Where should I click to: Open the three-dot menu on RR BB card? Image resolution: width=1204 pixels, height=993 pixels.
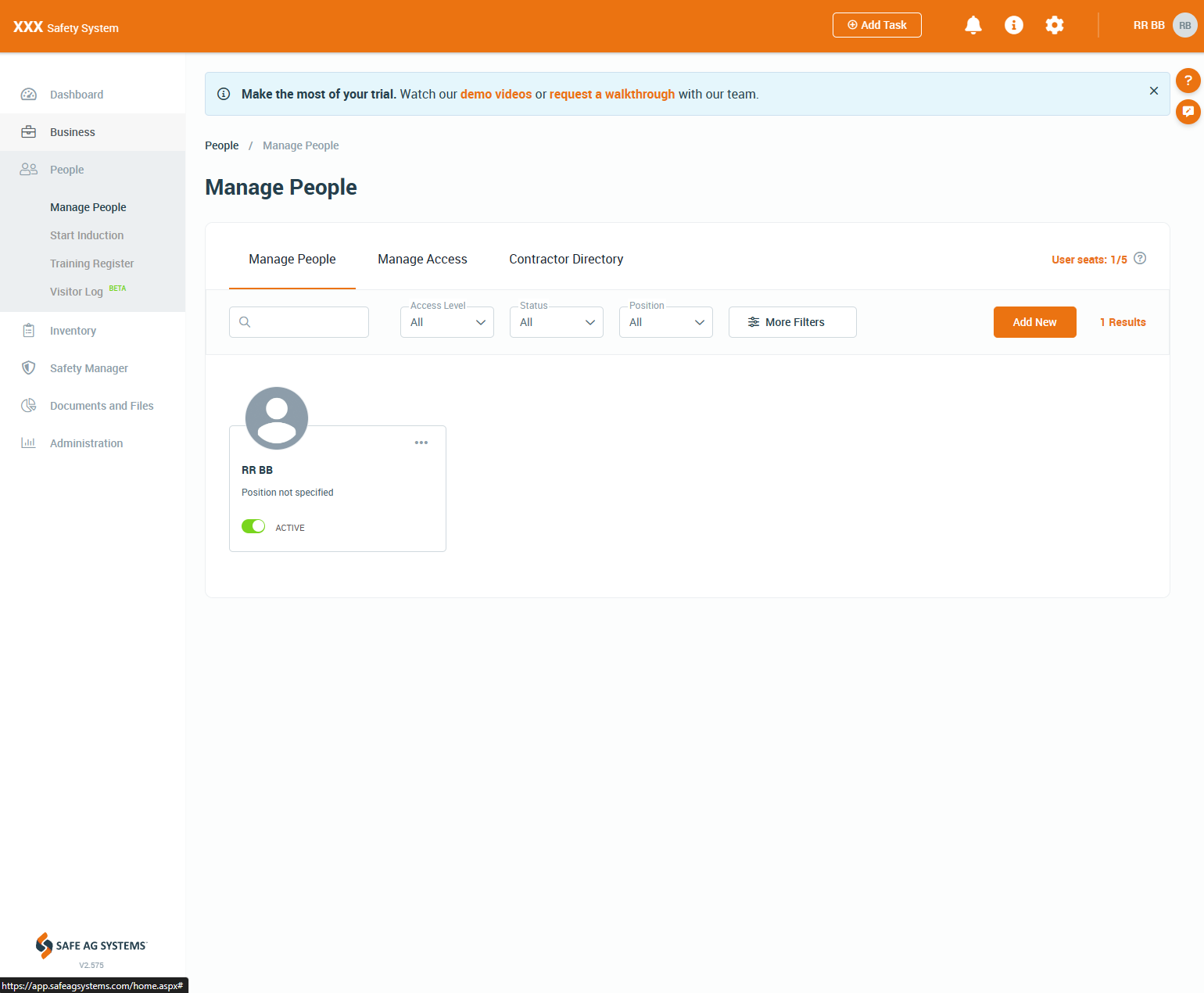pyautogui.click(x=421, y=443)
